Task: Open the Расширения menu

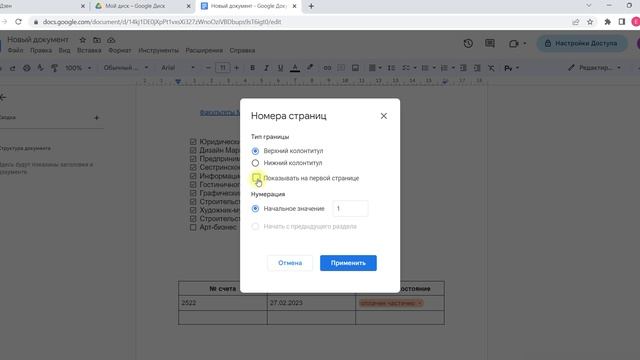Action: [204, 51]
